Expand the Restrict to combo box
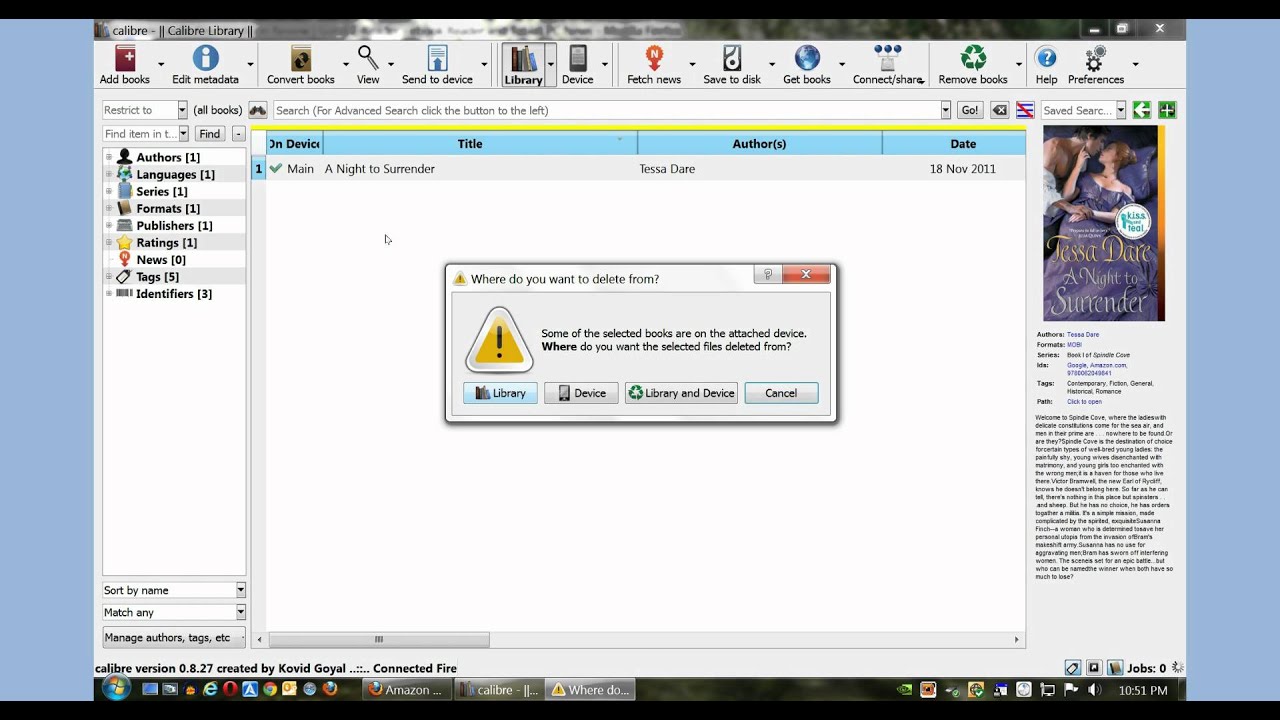The image size is (1280, 720). (x=182, y=110)
